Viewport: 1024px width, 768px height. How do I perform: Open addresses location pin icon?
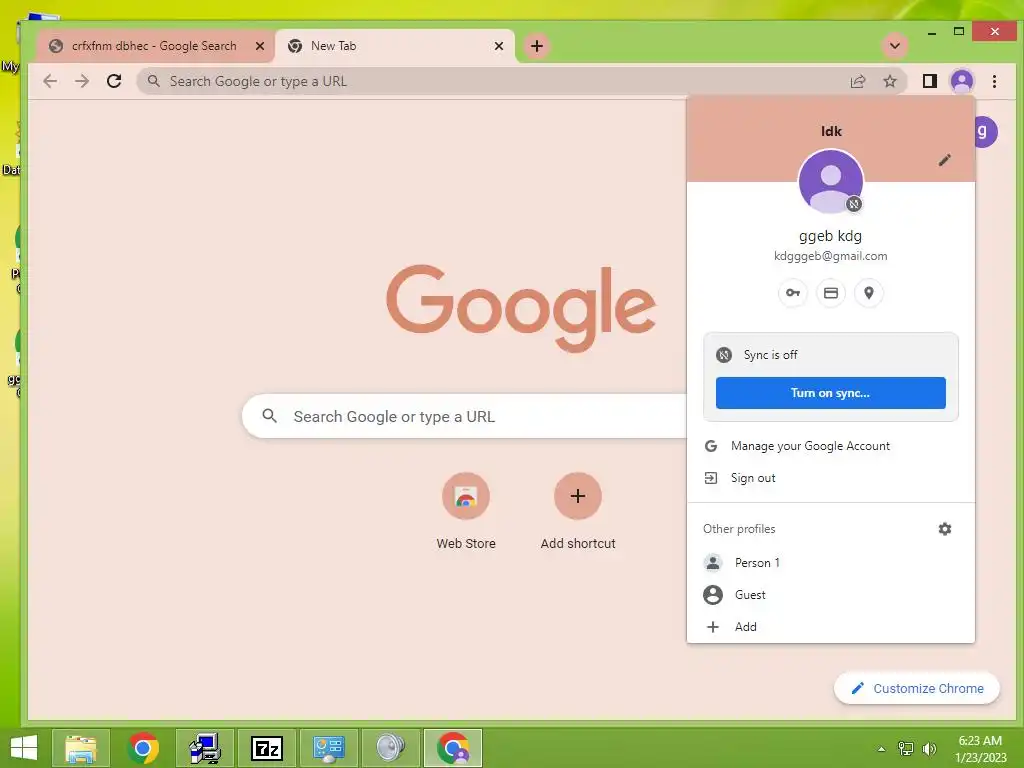[x=869, y=293]
